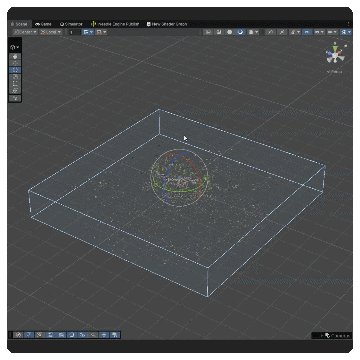Switch to Unlit sphere draw mode
The image size is (360, 360).
pos(230,32)
